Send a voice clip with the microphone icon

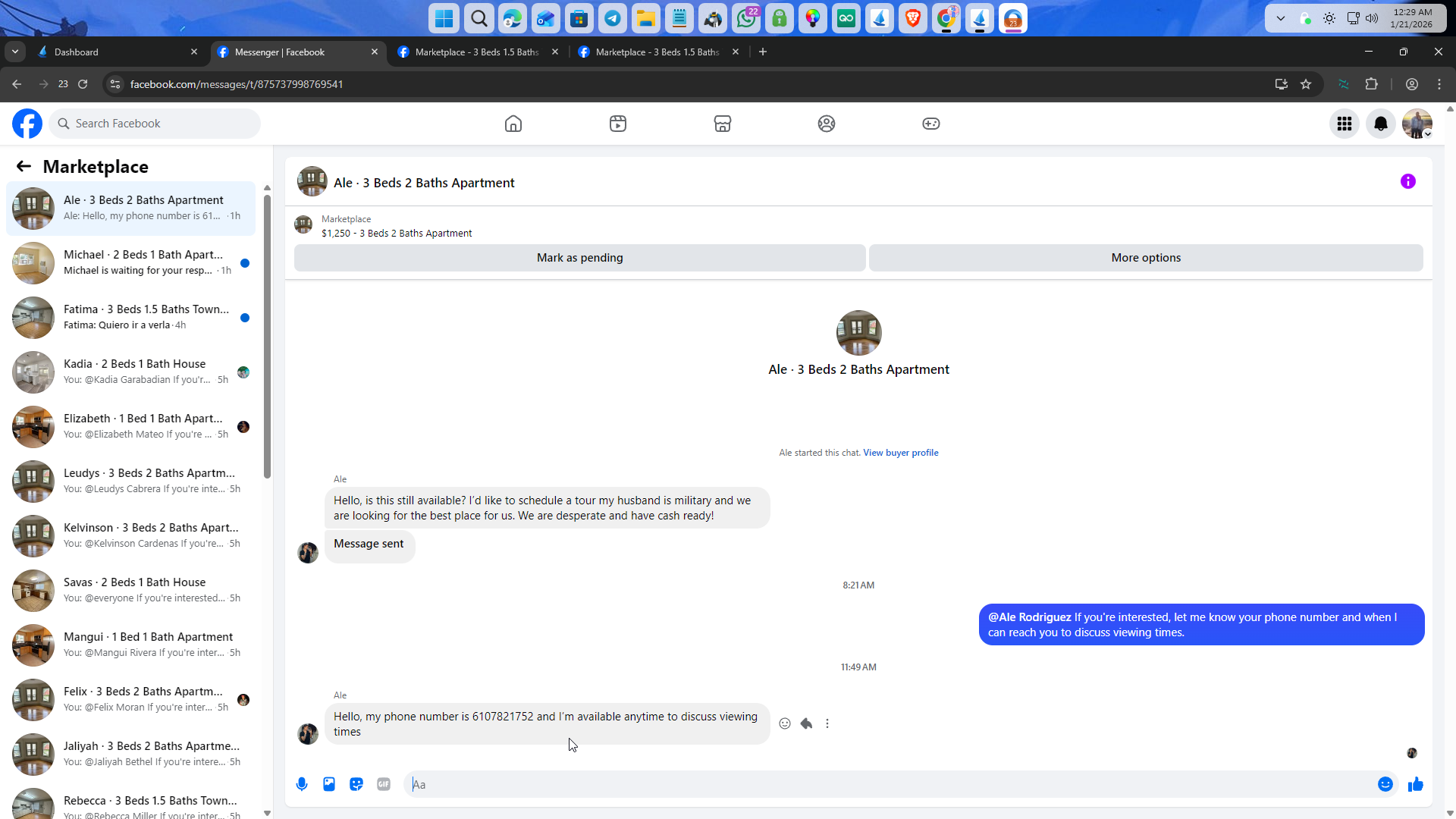click(302, 784)
